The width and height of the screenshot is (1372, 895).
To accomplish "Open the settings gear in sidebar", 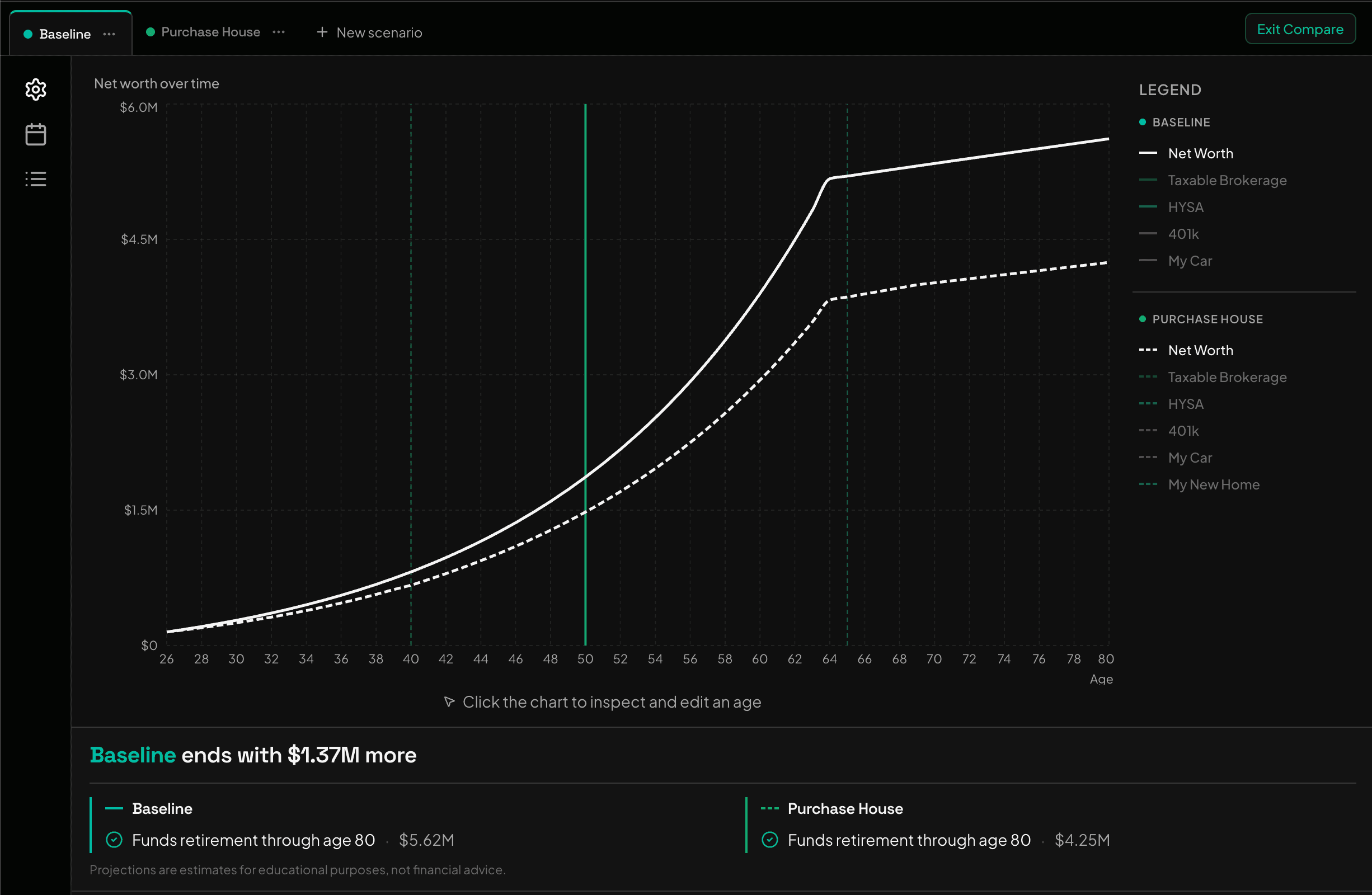I will click(x=36, y=89).
